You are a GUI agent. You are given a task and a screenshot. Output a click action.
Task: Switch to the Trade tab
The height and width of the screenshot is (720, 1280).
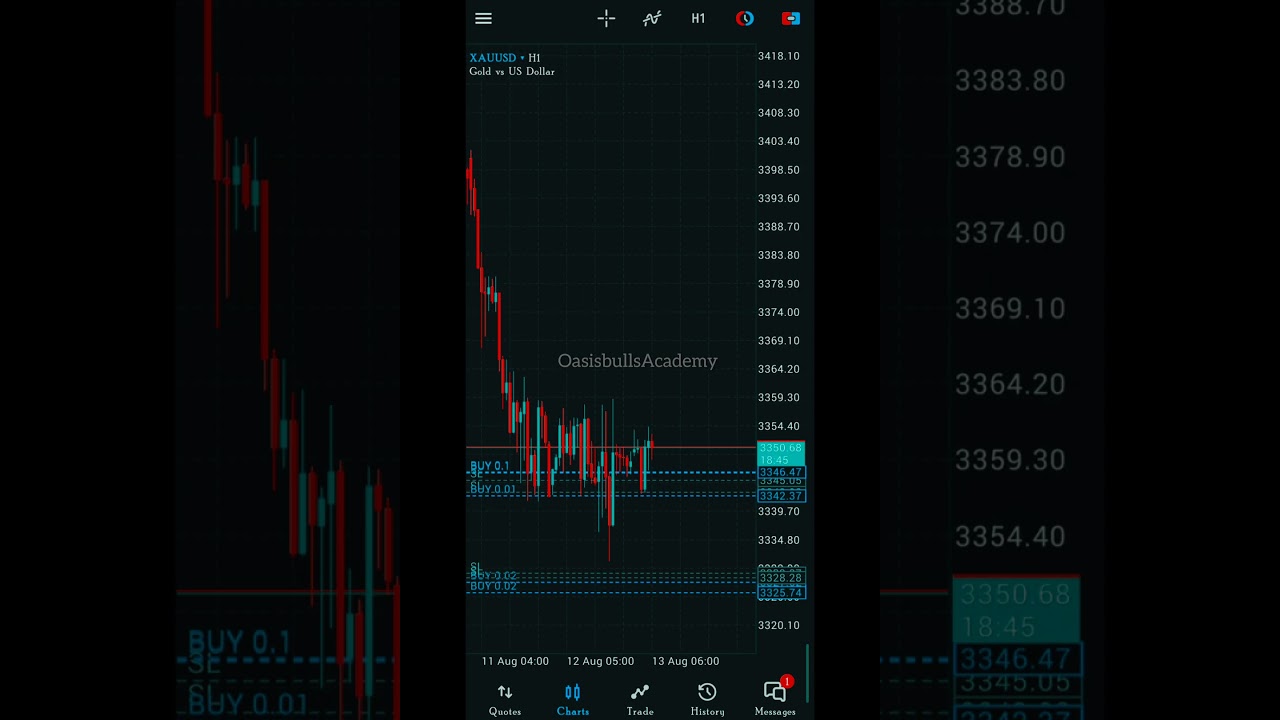click(640, 700)
